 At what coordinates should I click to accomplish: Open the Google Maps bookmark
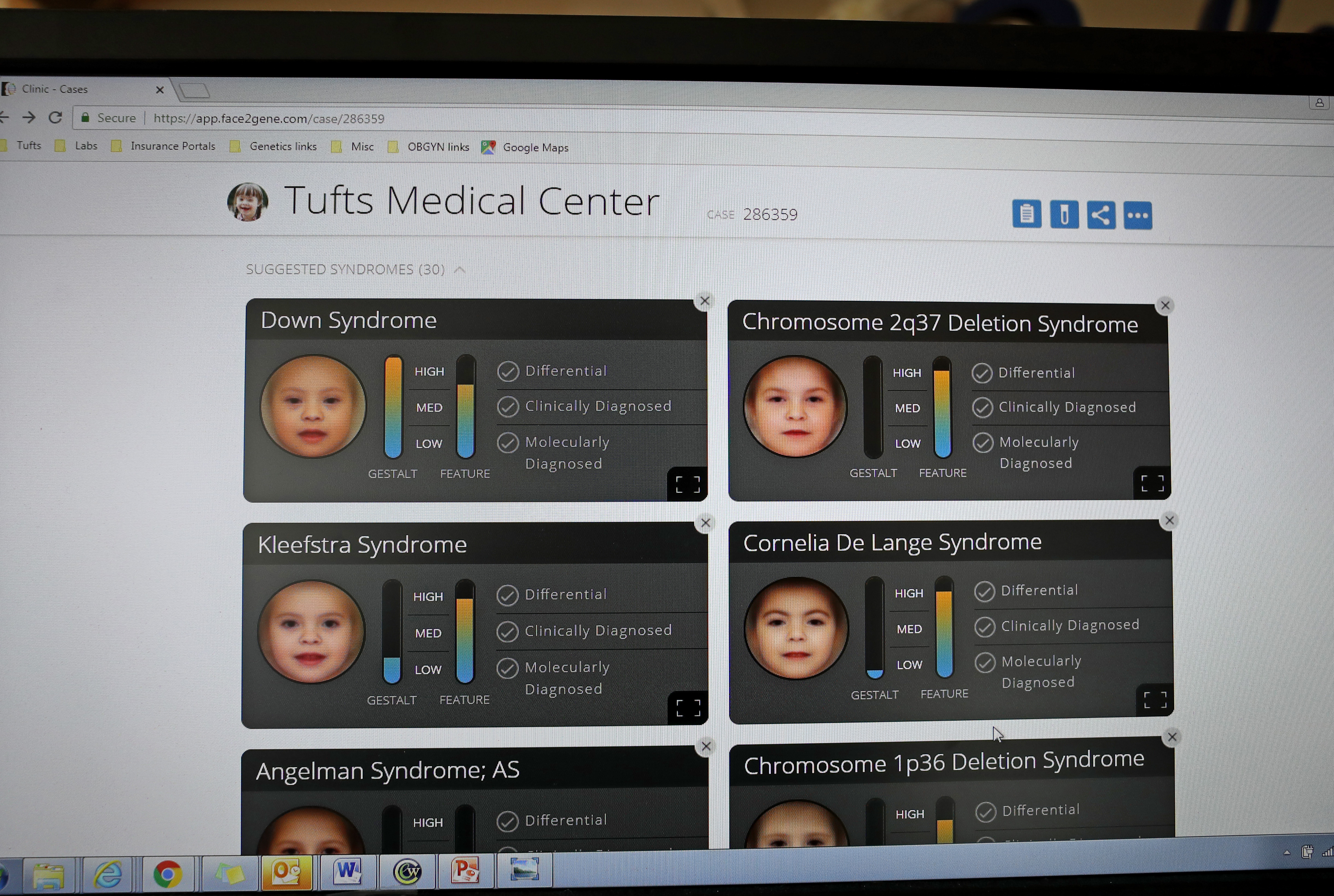pos(525,147)
